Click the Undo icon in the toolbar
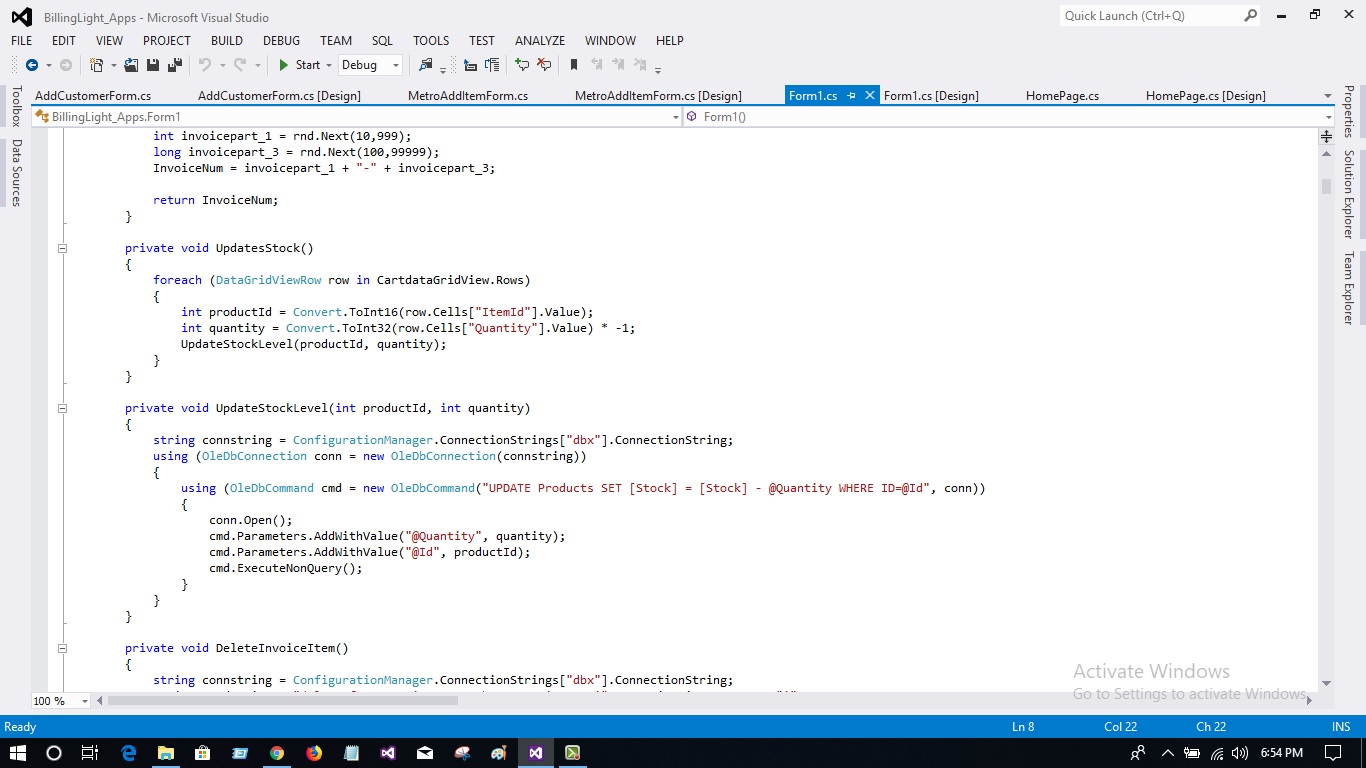This screenshot has height=768, width=1366. coord(203,65)
